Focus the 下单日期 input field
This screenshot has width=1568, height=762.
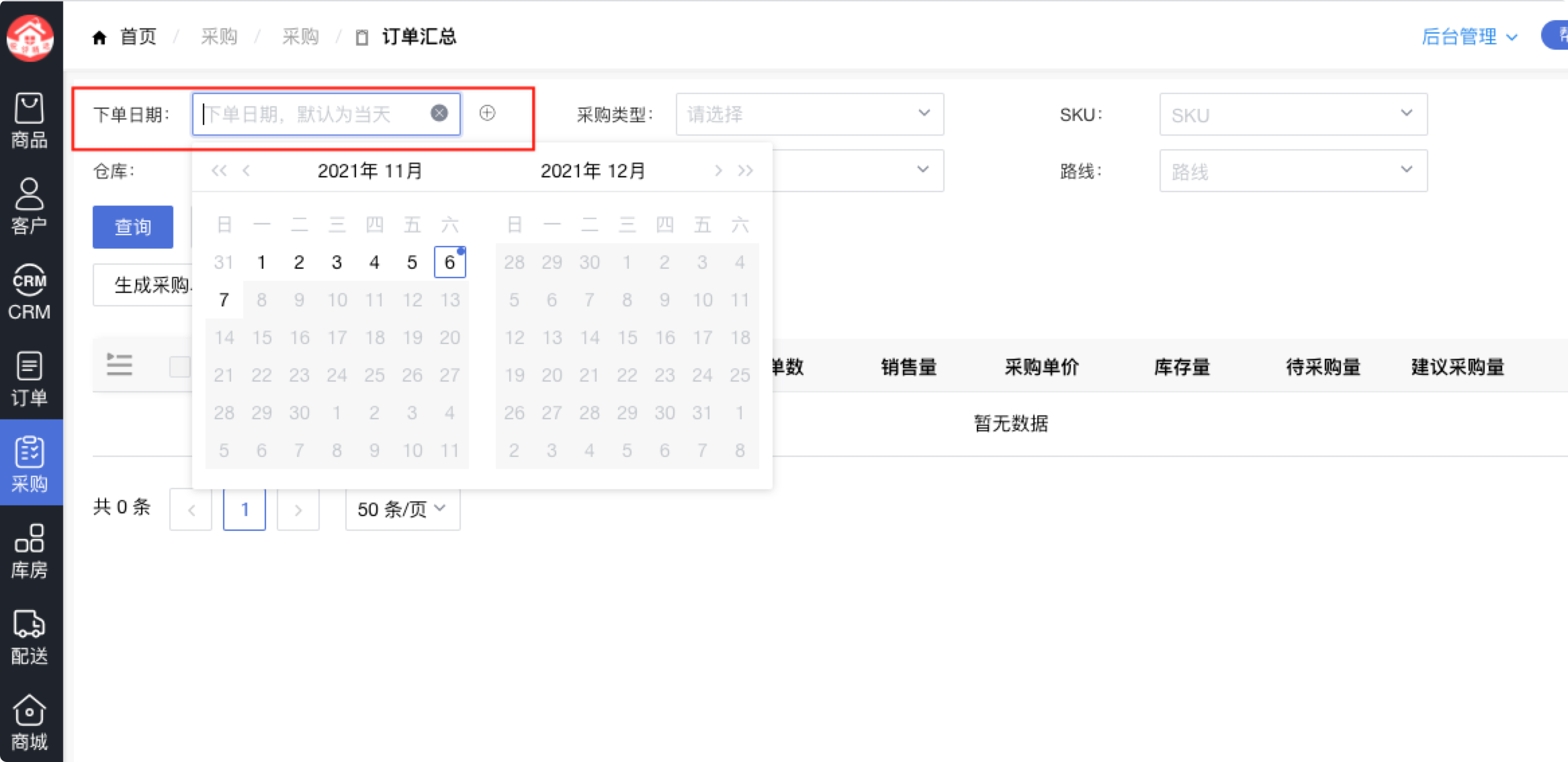point(326,114)
